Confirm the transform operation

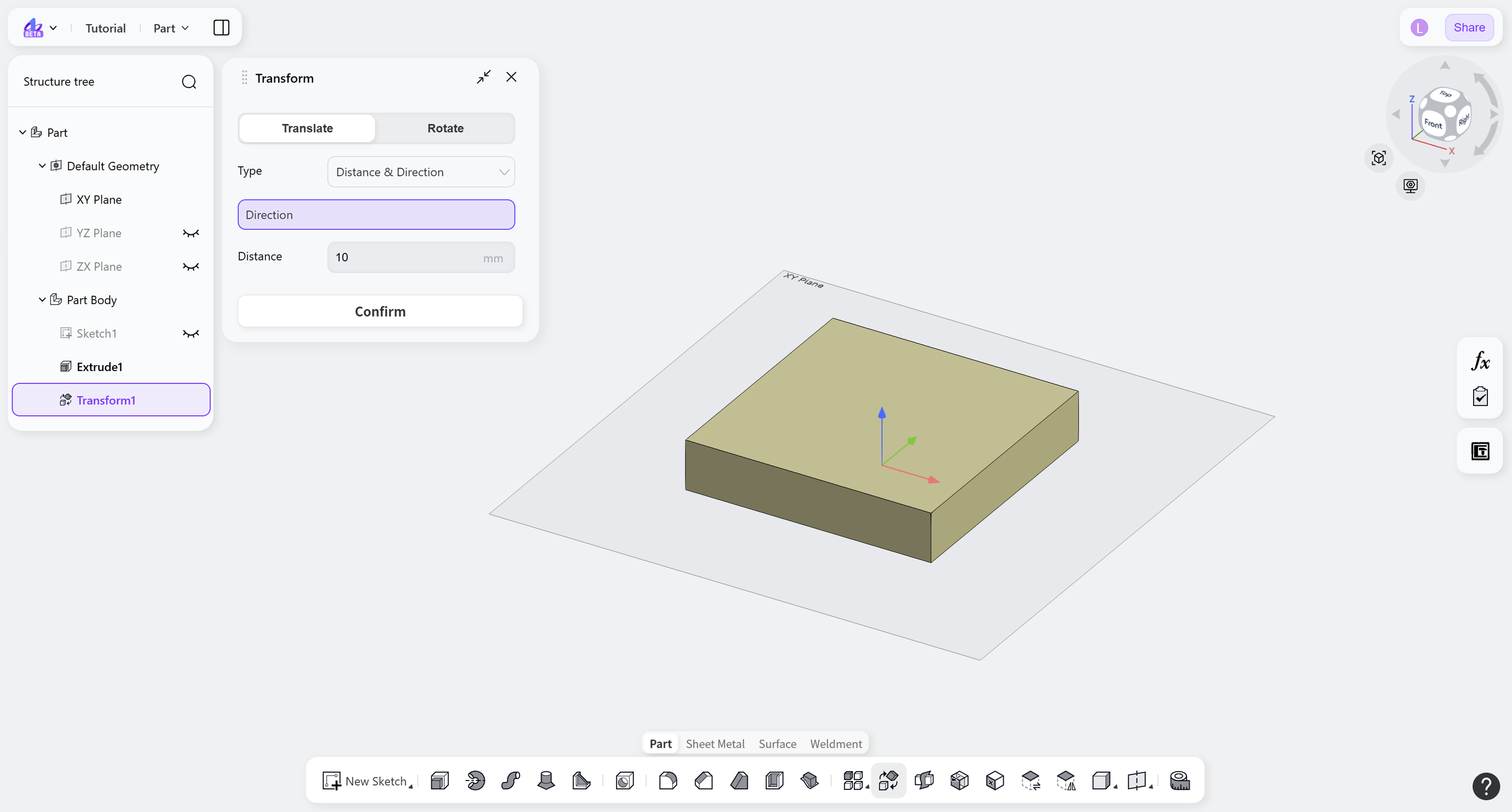coord(380,311)
